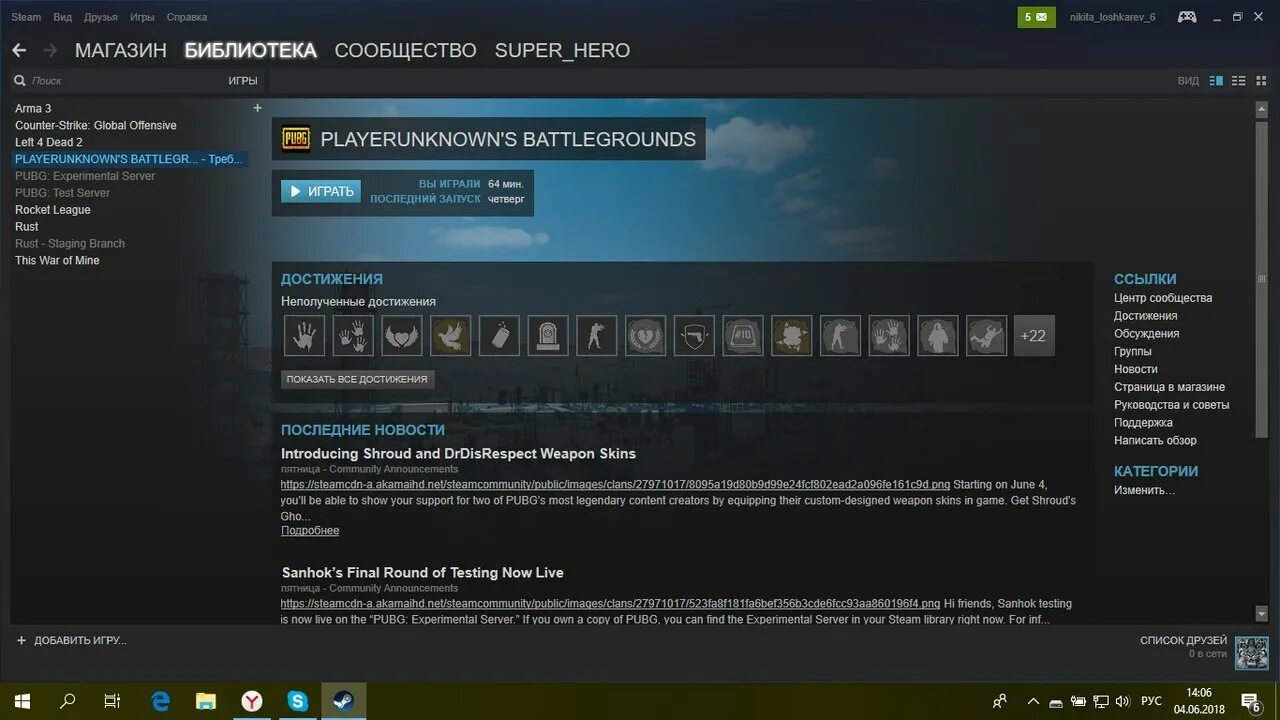Click the winged heart achievement icon
This screenshot has height=720, width=1280.
click(x=402, y=336)
